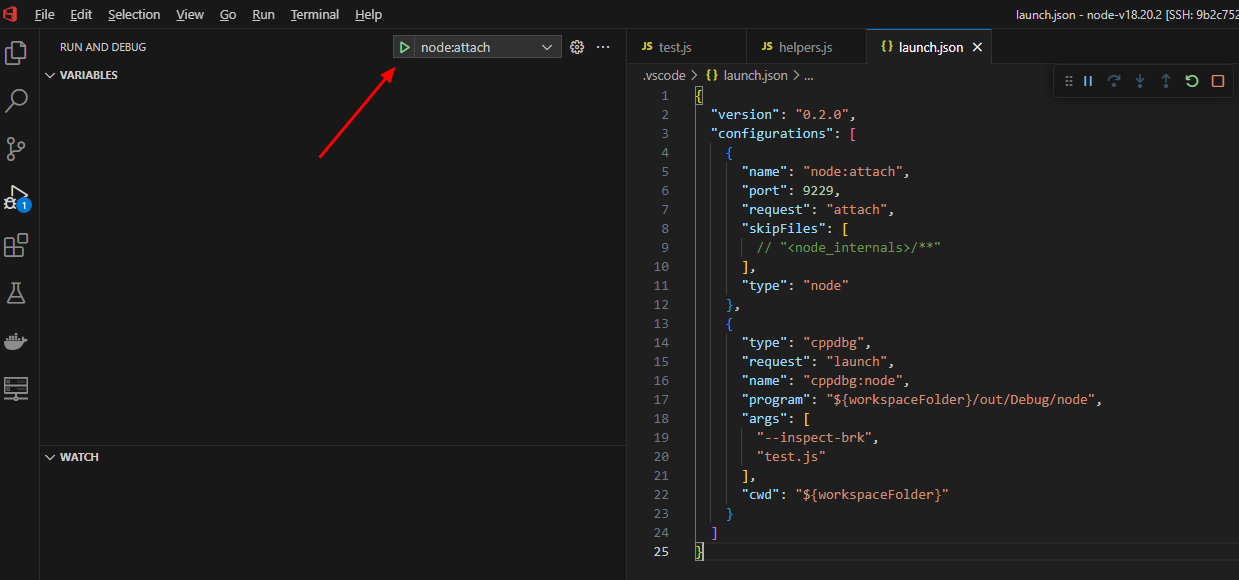Click the green Start Debugging play button
The image size is (1239, 580).
tap(404, 47)
